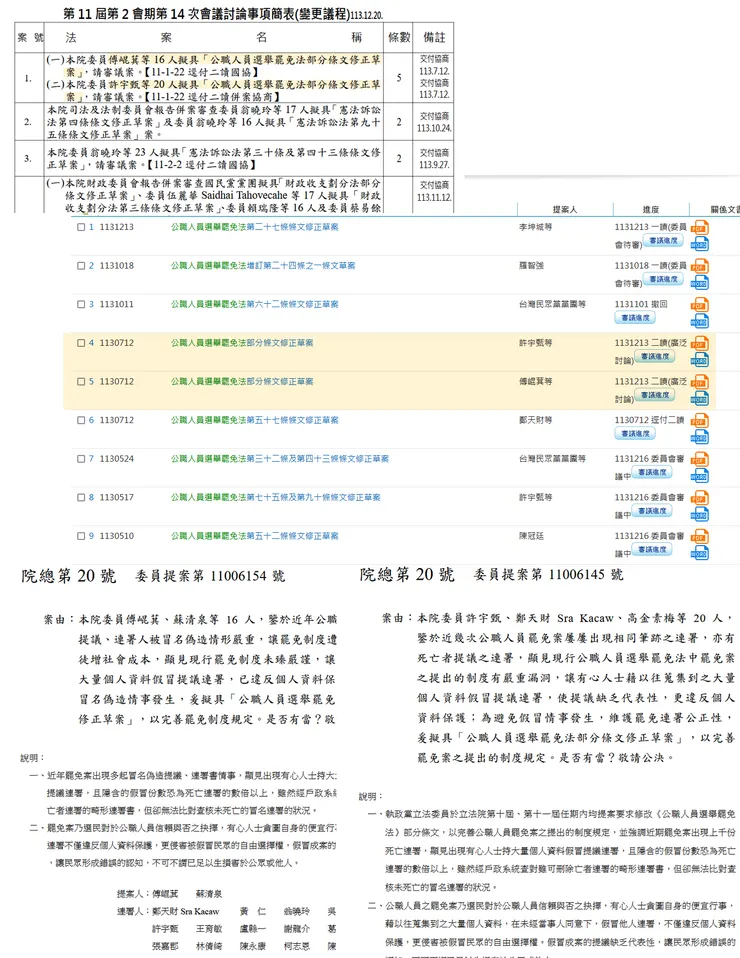Open PDF icon in row 3 (1131011)

(699, 305)
